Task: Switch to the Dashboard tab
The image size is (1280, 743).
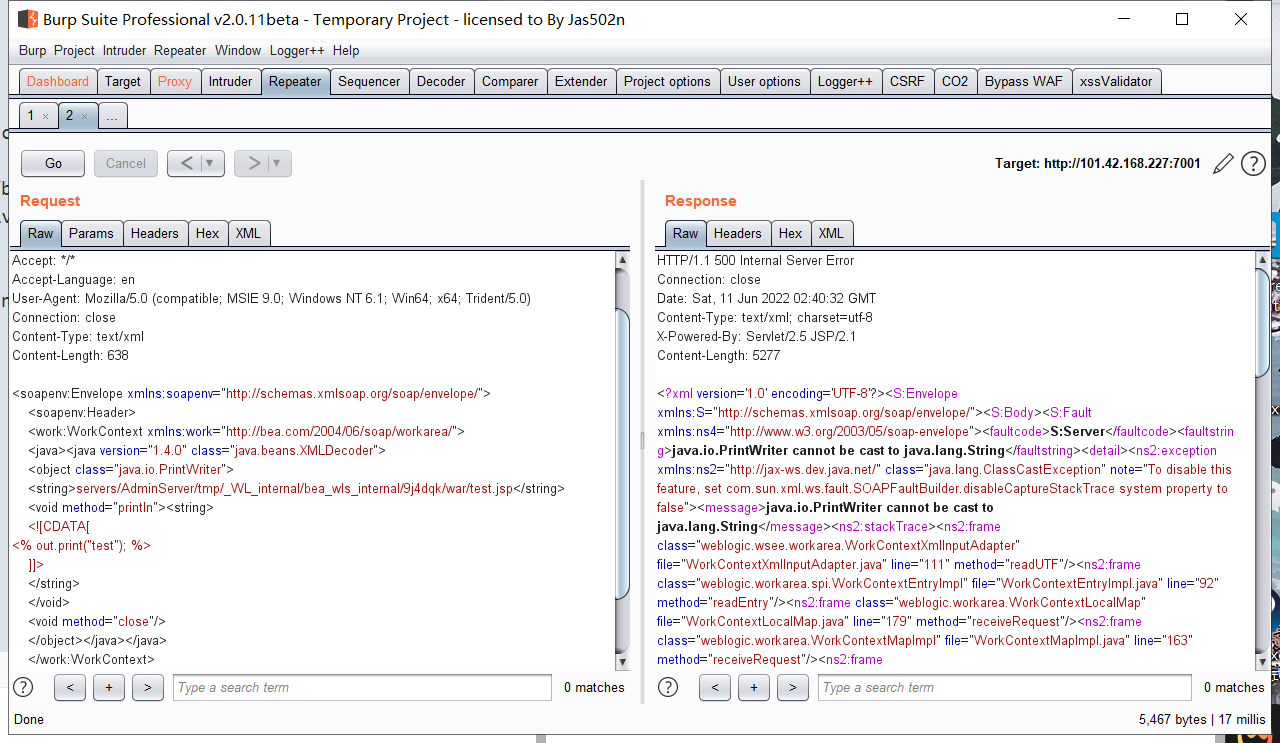Action: coord(58,82)
